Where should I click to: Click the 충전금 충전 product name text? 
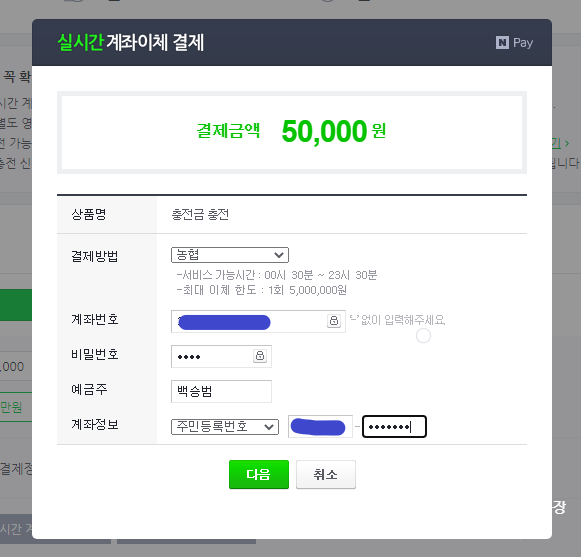200,215
